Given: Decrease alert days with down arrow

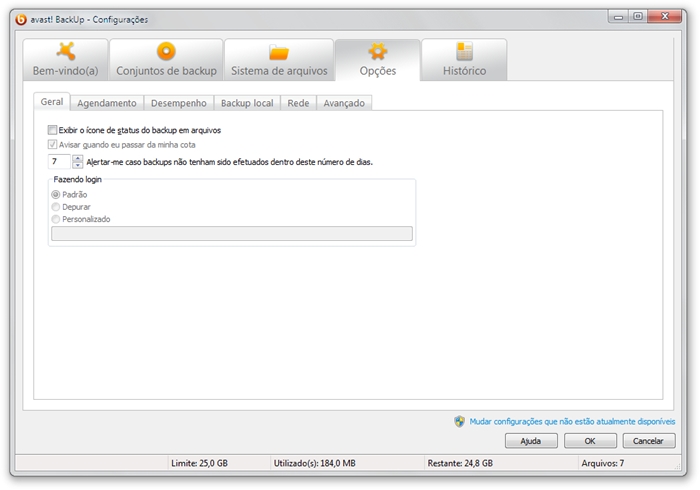Looking at the screenshot, I should coord(78,165).
